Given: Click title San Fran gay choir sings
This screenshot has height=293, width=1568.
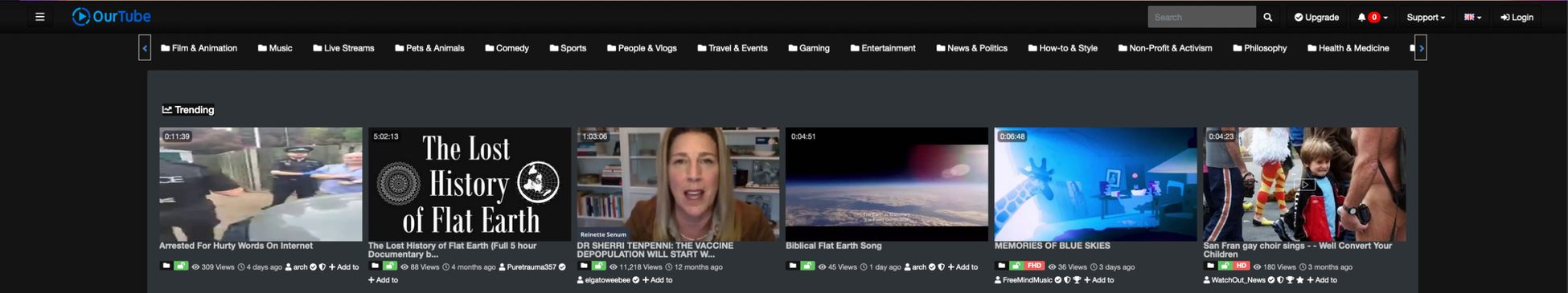Looking at the screenshot, I should [1297, 250].
